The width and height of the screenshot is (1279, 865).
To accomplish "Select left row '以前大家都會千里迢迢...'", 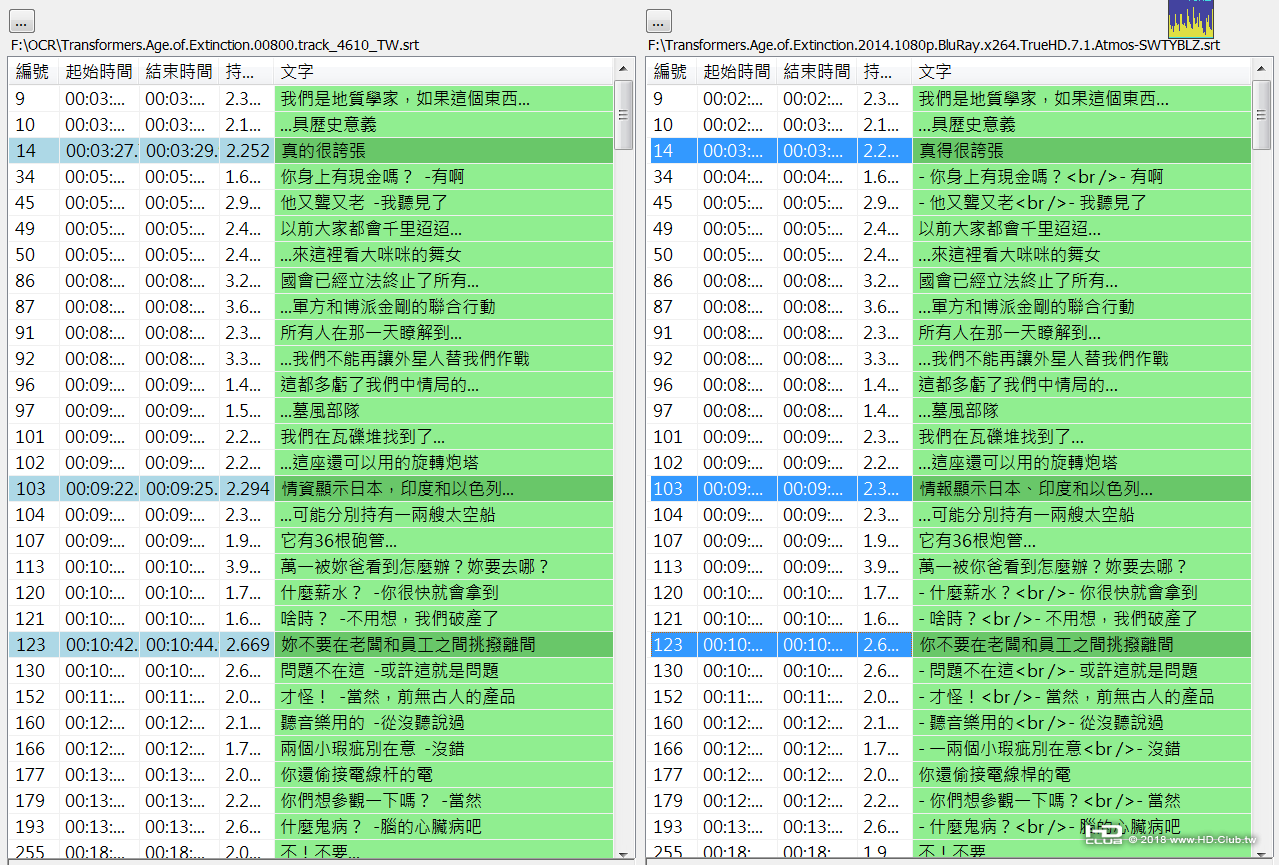I will (x=311, y=228).
